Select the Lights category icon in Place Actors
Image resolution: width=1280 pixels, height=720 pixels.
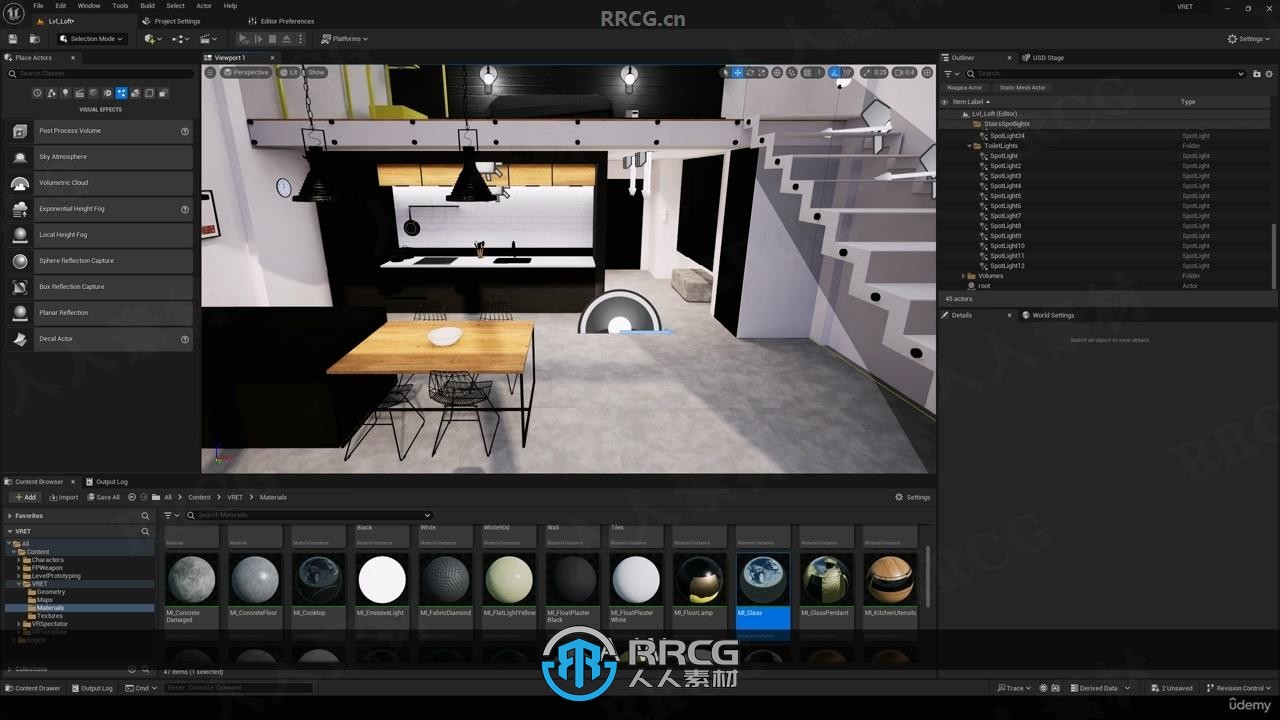(65, 93)
